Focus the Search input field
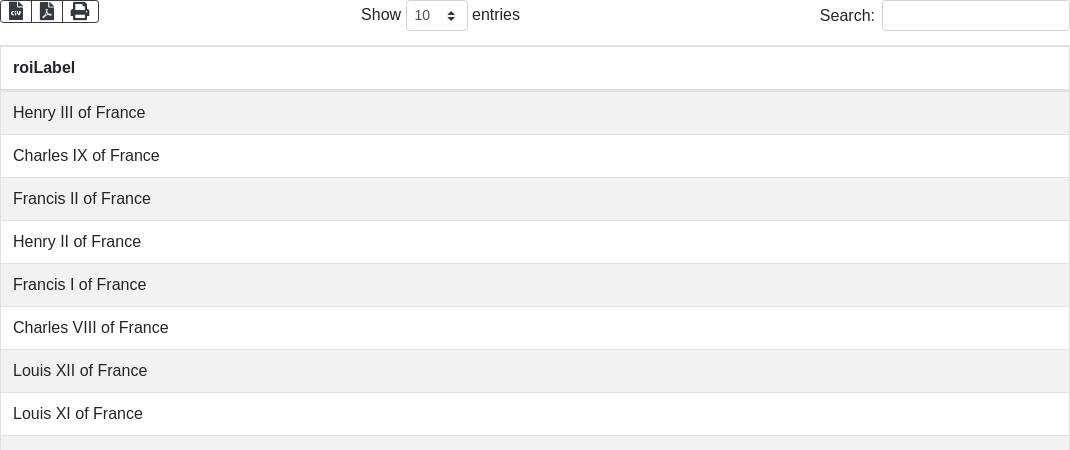Viewport: 1070px width, 450px height. coord(975,15)
